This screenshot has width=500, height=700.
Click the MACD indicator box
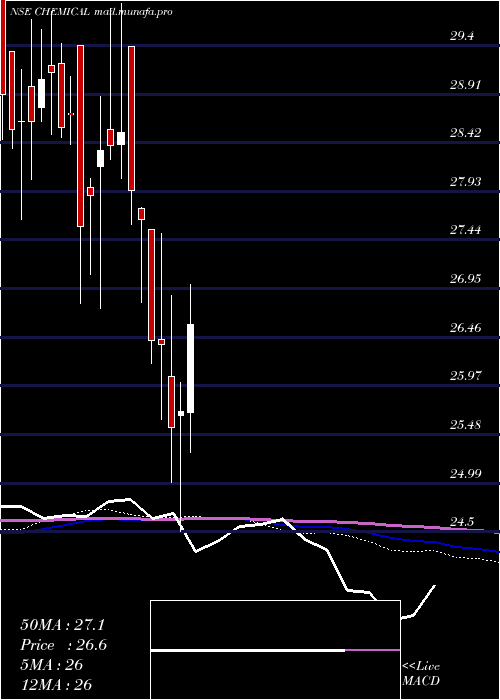coord(275,650)
